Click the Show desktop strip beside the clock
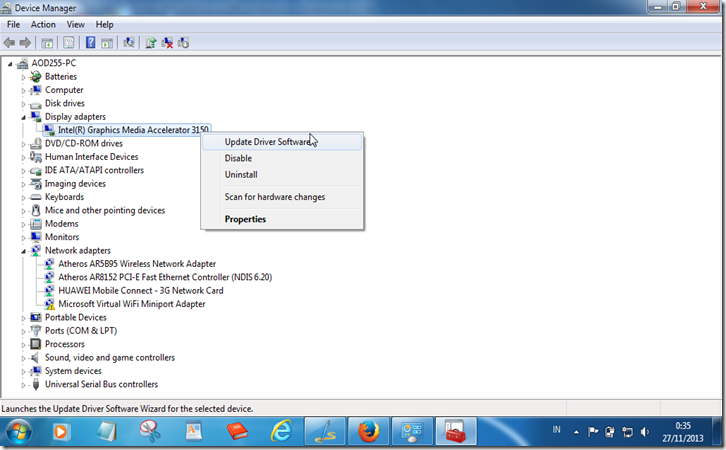Image resolution: width=726 pixels, height=450 pixels. [719, 431]
